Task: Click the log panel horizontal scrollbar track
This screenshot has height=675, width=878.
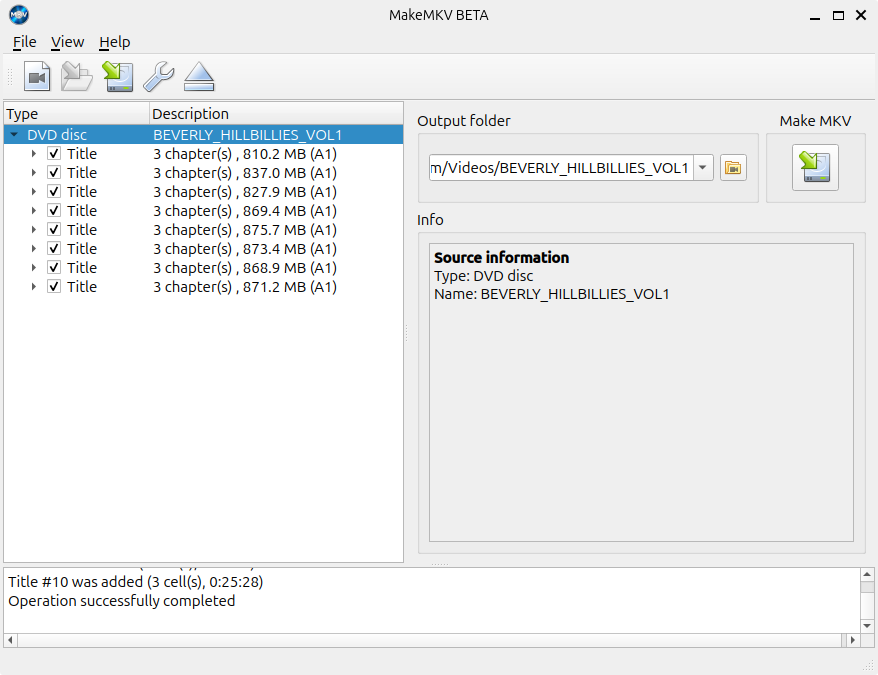Action: click(x=430, y=640)
